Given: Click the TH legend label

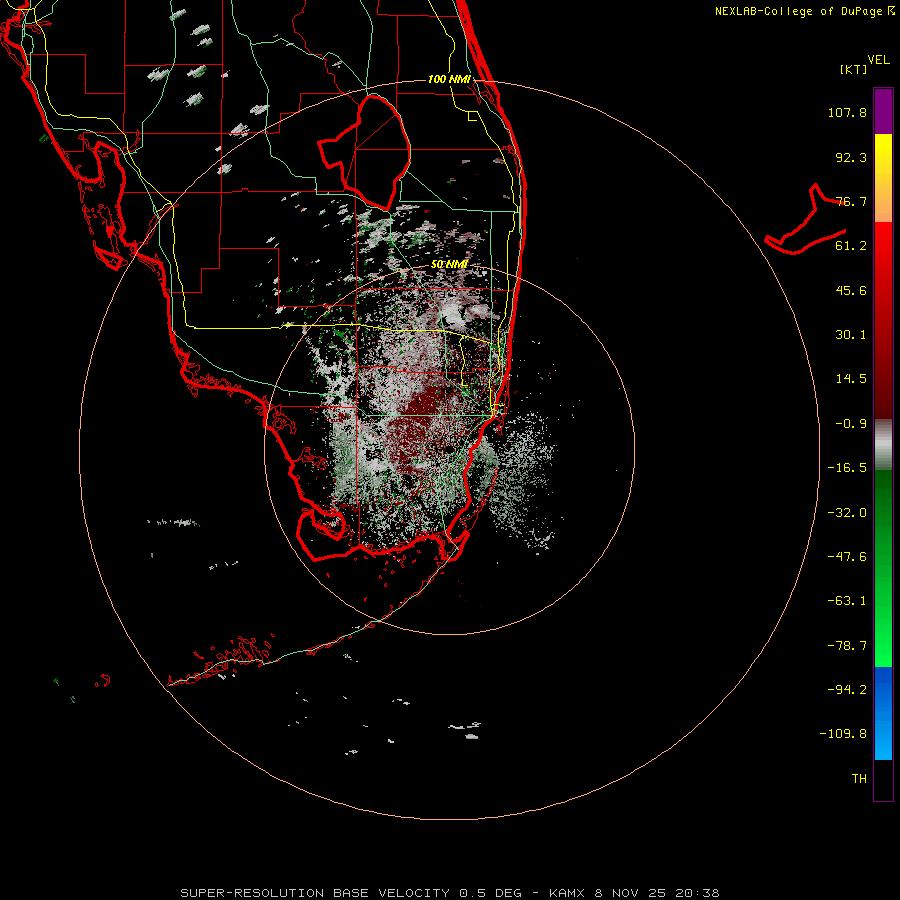Looking at the screenshot, I should tap(859, 779).
